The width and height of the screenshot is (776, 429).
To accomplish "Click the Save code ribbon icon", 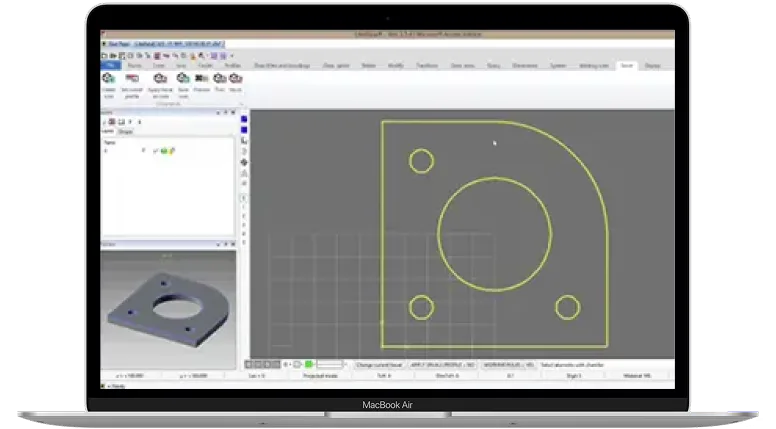I will pos(183,78).
